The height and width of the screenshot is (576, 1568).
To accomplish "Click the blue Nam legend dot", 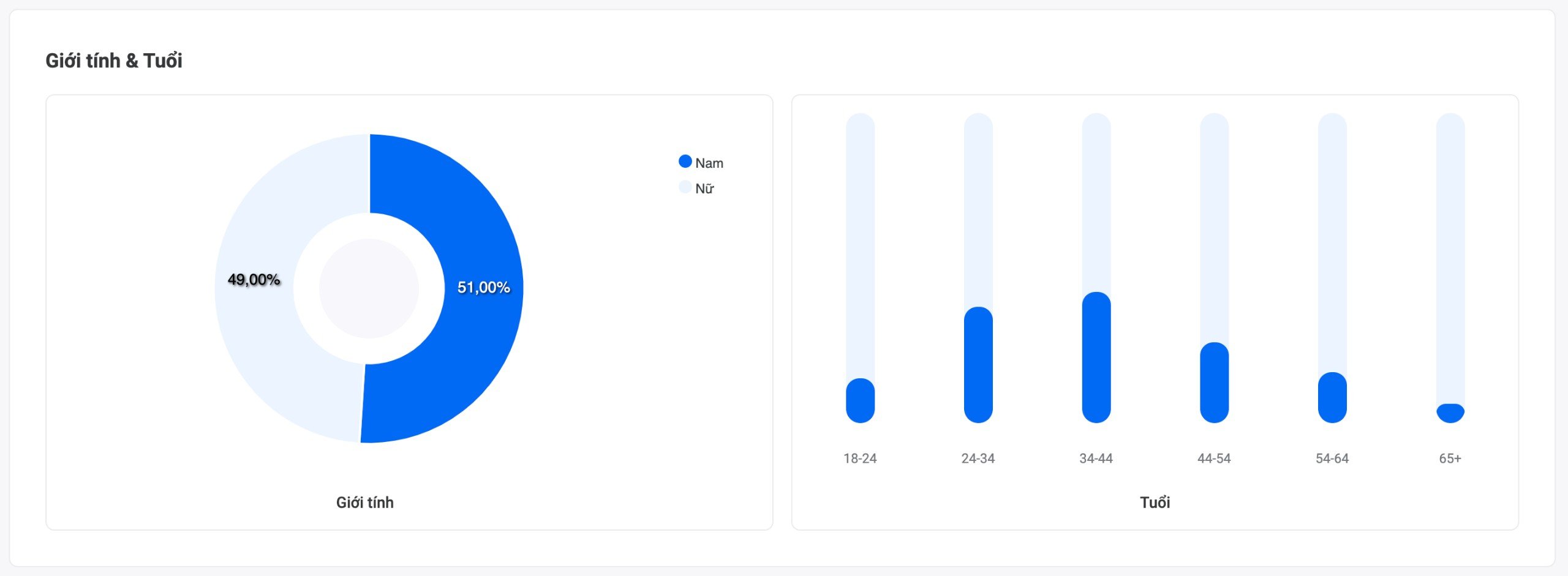I will coord(685,162).
